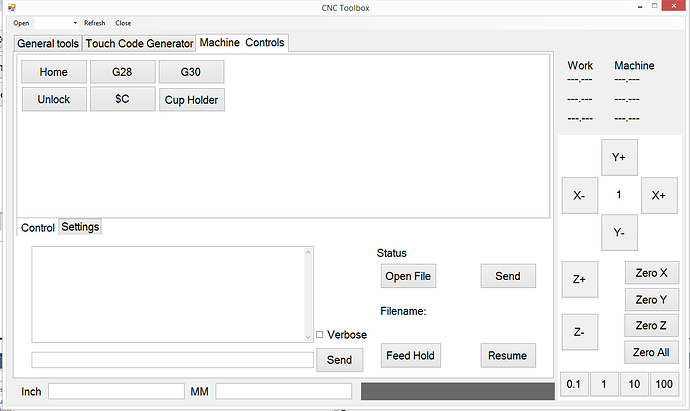Viewport: 690px width, 411px height.
Task: Set jog step size to 0.1
Action: pos(573,384)
